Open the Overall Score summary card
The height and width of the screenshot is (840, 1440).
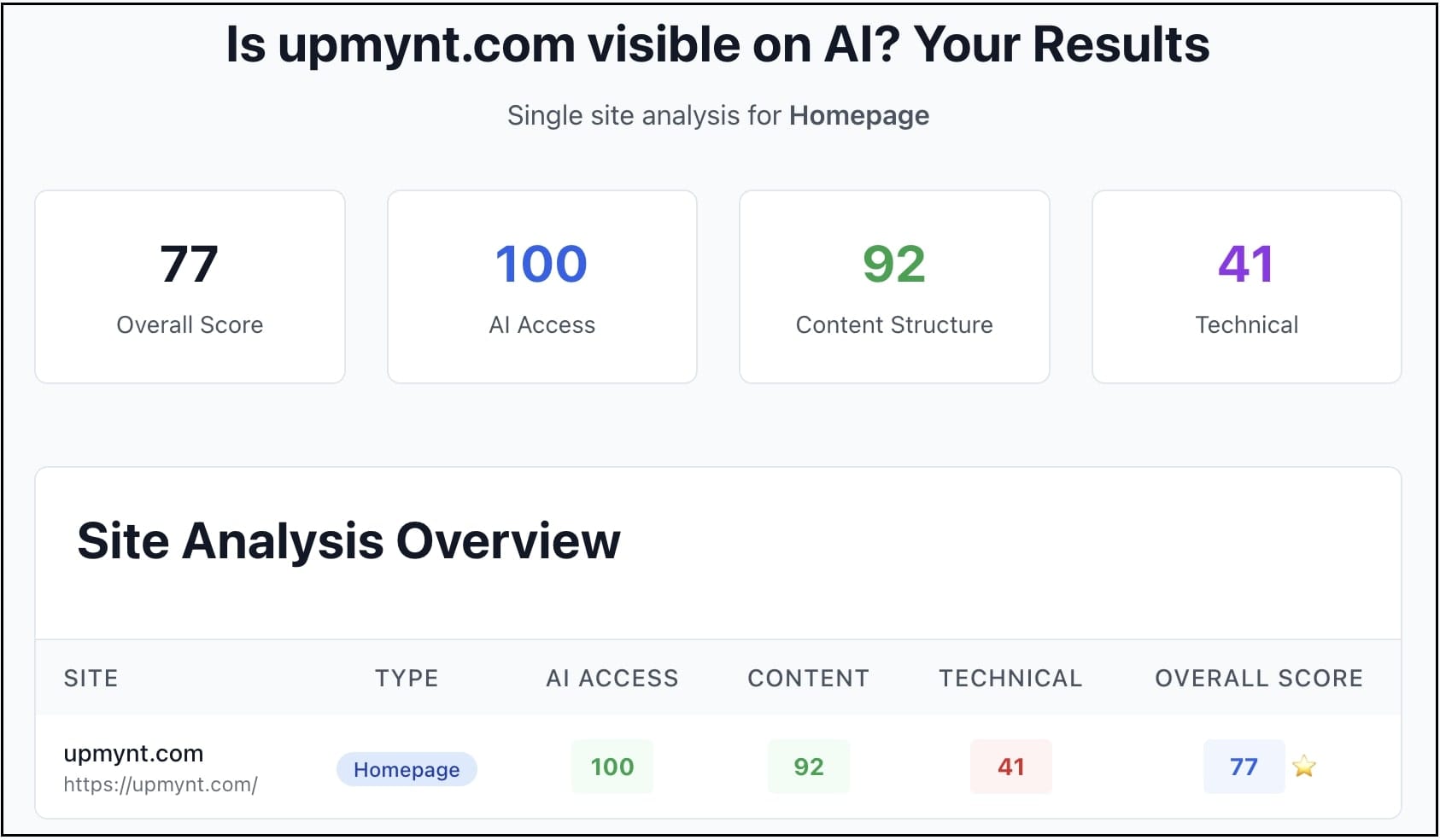pos(190,287)
